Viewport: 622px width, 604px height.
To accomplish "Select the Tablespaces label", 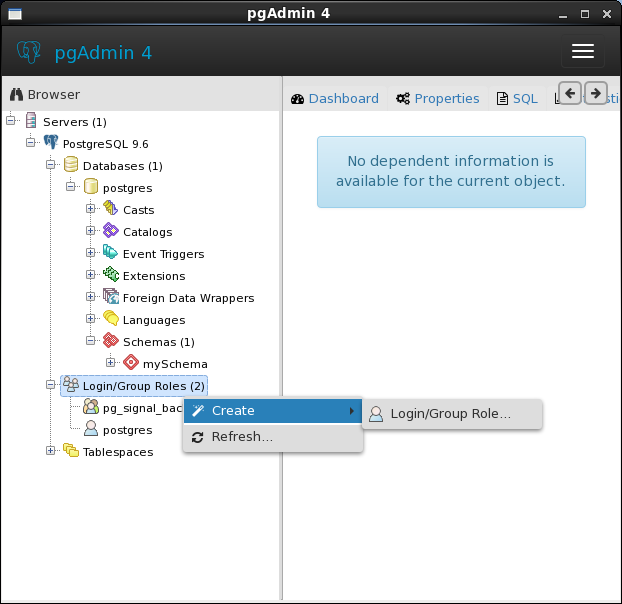I will click(x=118, y=453).
